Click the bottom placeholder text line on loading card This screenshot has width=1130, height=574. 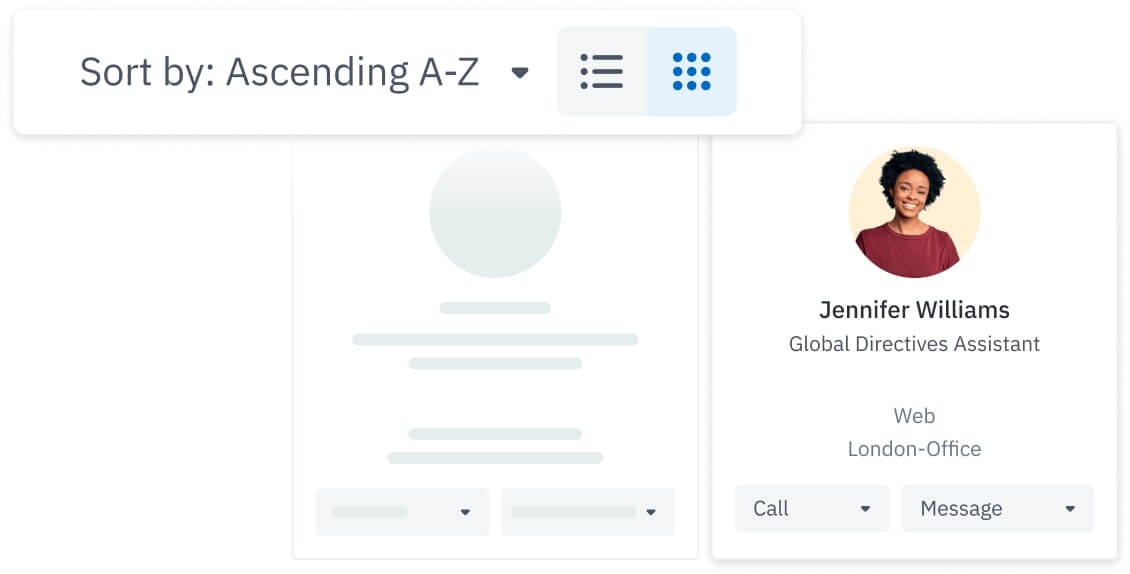[495, 458]
